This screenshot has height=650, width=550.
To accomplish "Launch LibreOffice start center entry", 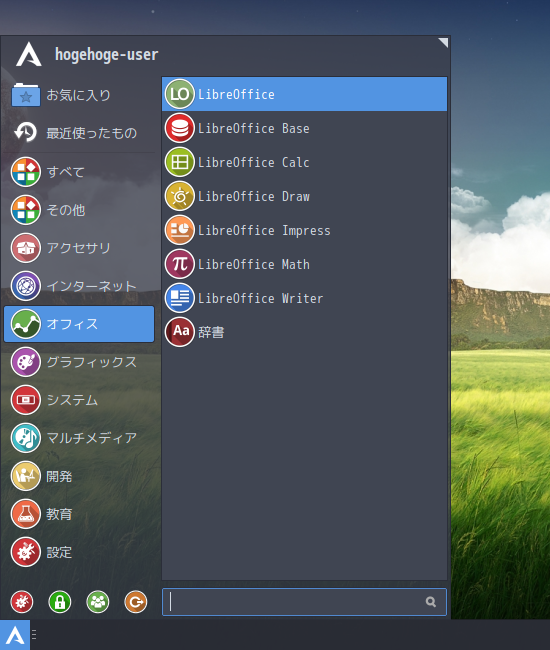I will click(304, 94).
